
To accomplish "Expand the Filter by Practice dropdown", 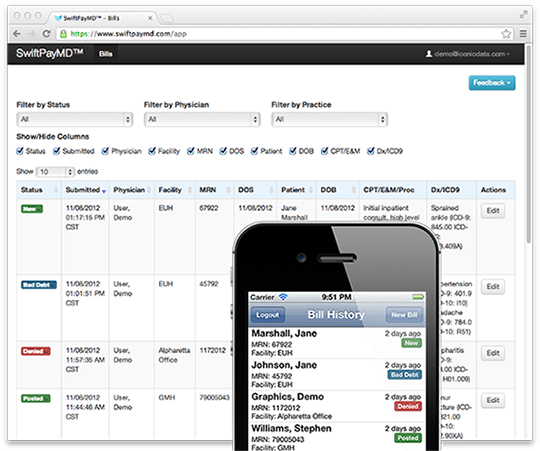I will (330, 119).
